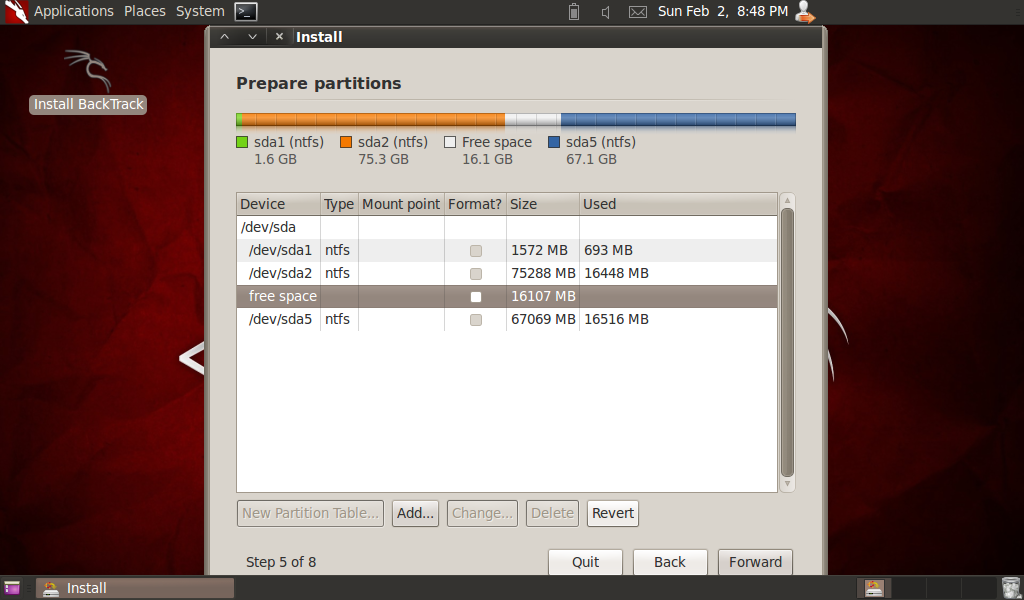Viewport: 1024px width, 600px height.
Task: Click the partition list scrollbar up arrow
Action: (x=787, y=200)
